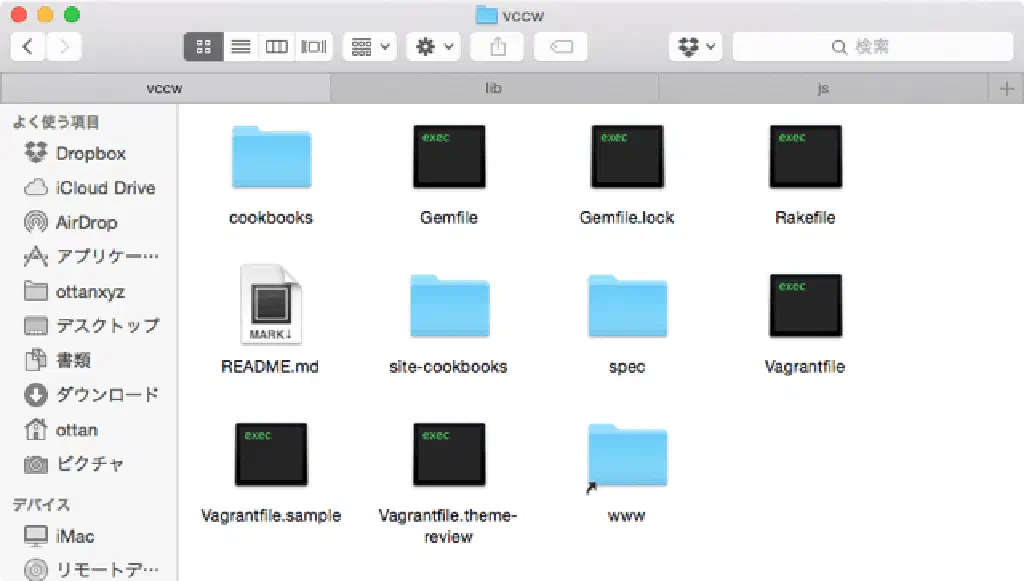
Task: Select the lib tab
Action: pos(493,89)
